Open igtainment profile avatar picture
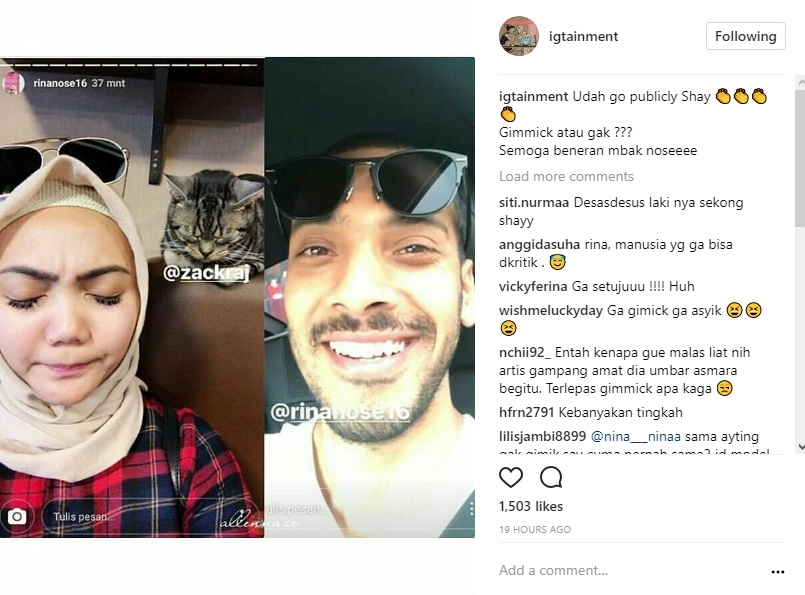Image resolution: width=805 pixels, height=595 pixels. pos(519,36)
